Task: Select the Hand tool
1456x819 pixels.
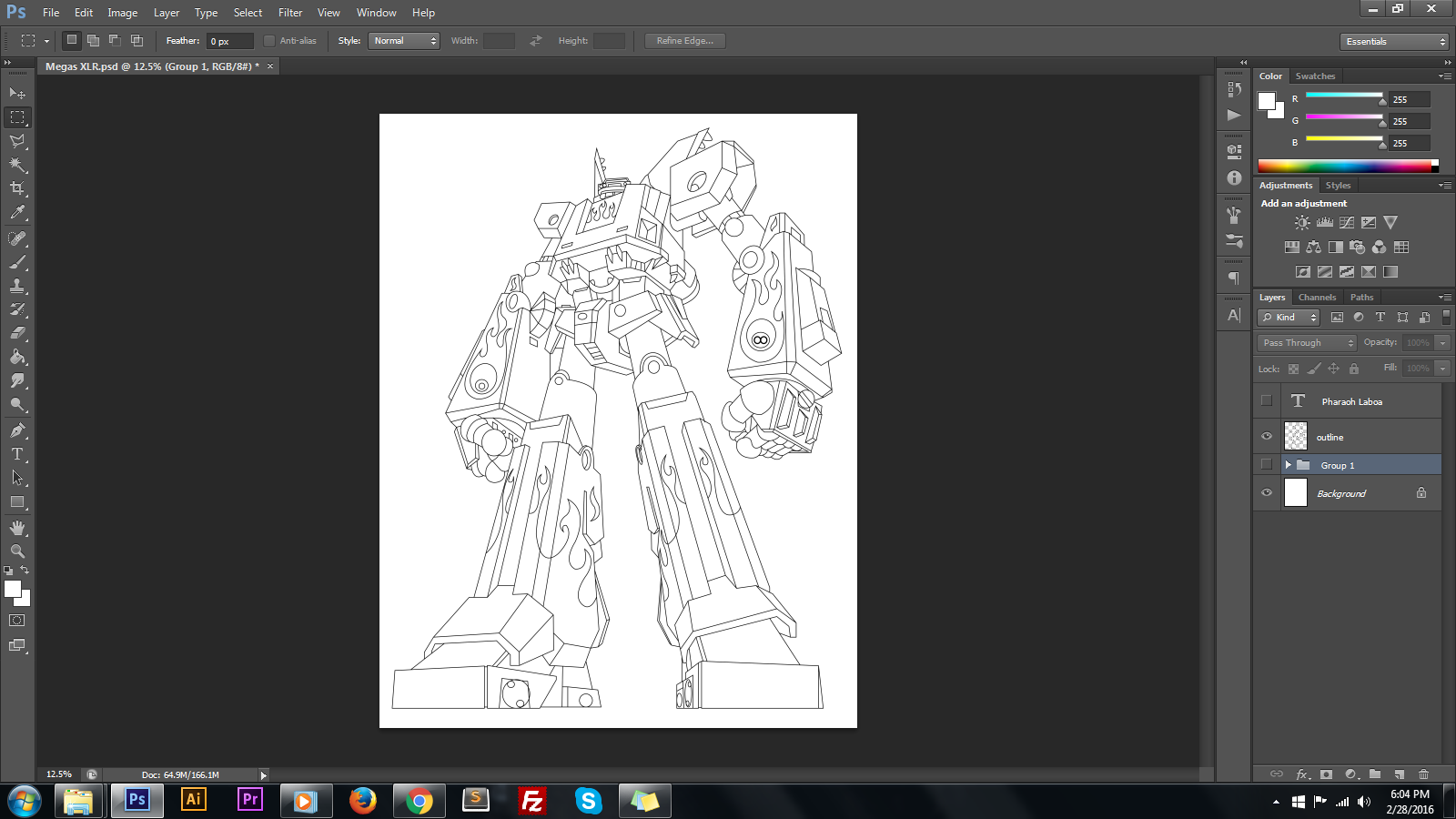Action: (17, 528)
